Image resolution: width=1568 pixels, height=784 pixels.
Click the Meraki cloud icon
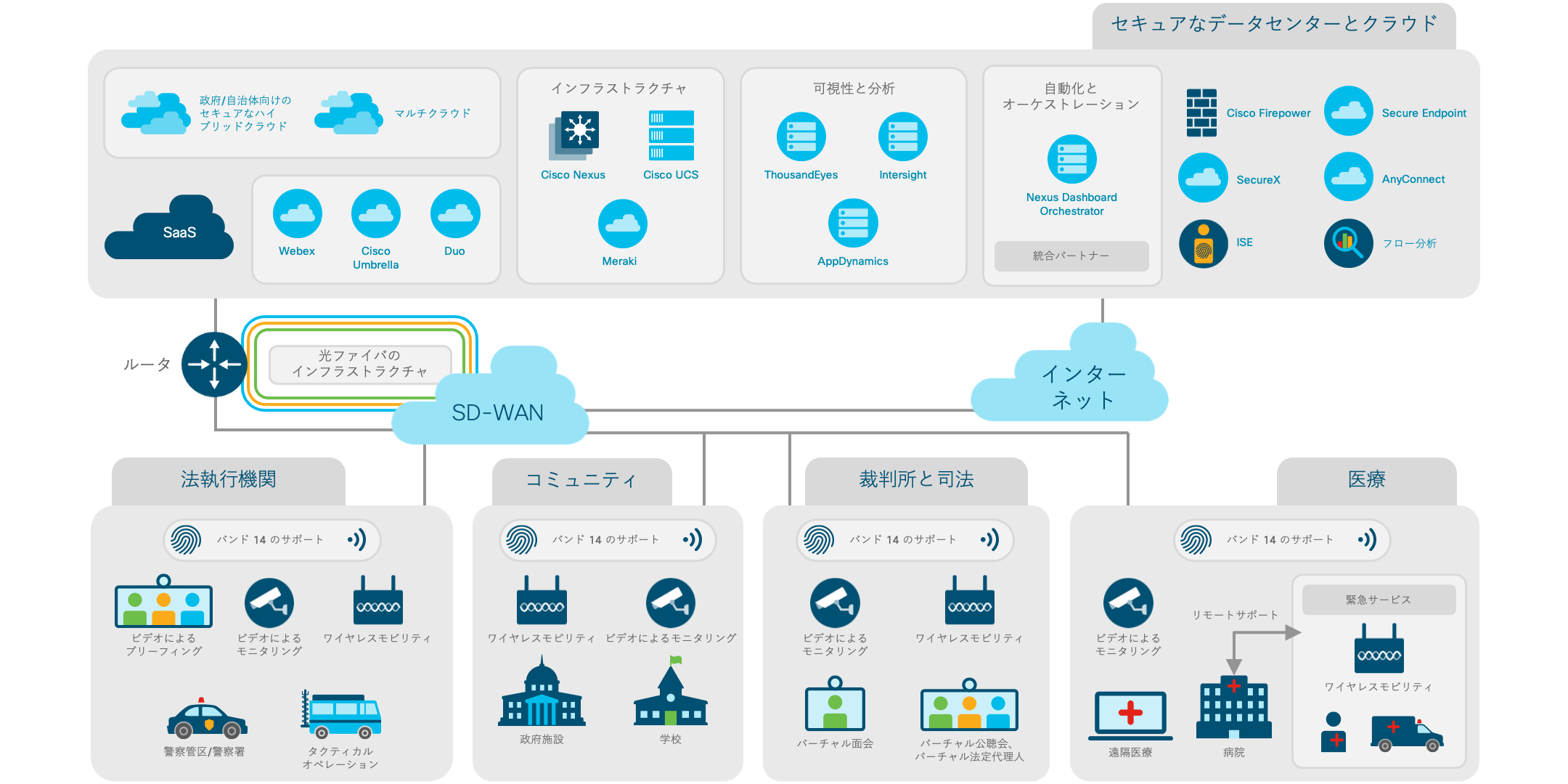click(x=622, y=224)
